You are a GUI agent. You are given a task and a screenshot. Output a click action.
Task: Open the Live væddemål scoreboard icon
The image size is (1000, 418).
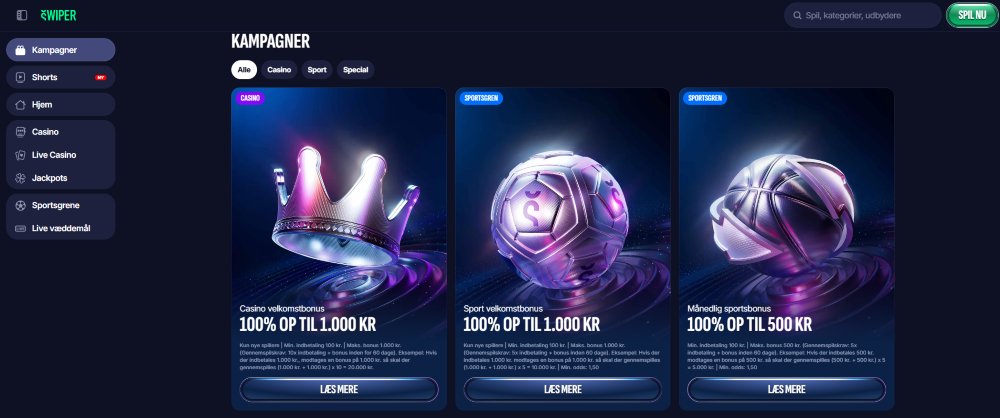[x=20, y=228]
